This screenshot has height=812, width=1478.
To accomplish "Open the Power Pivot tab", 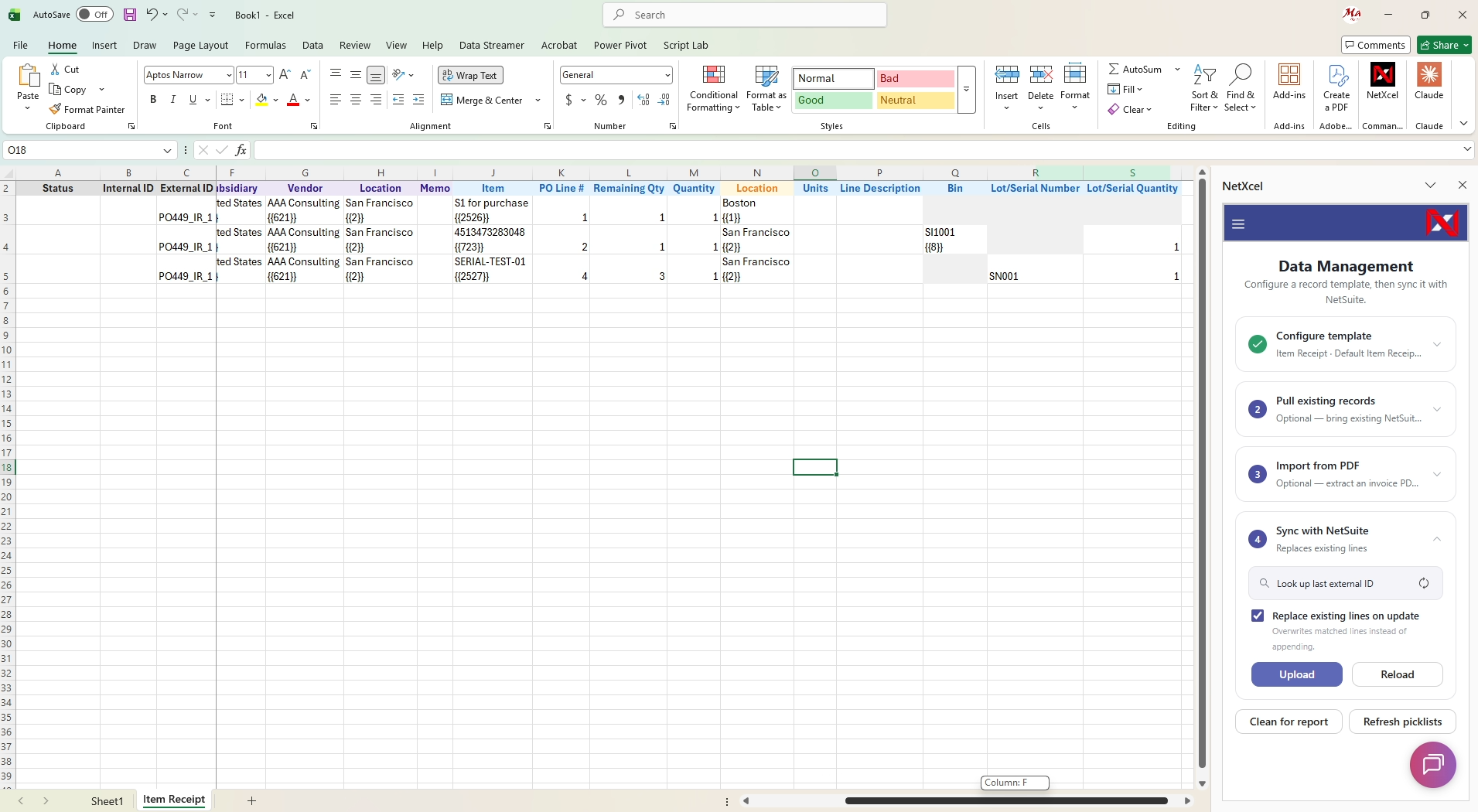I will tap(620, 45).
